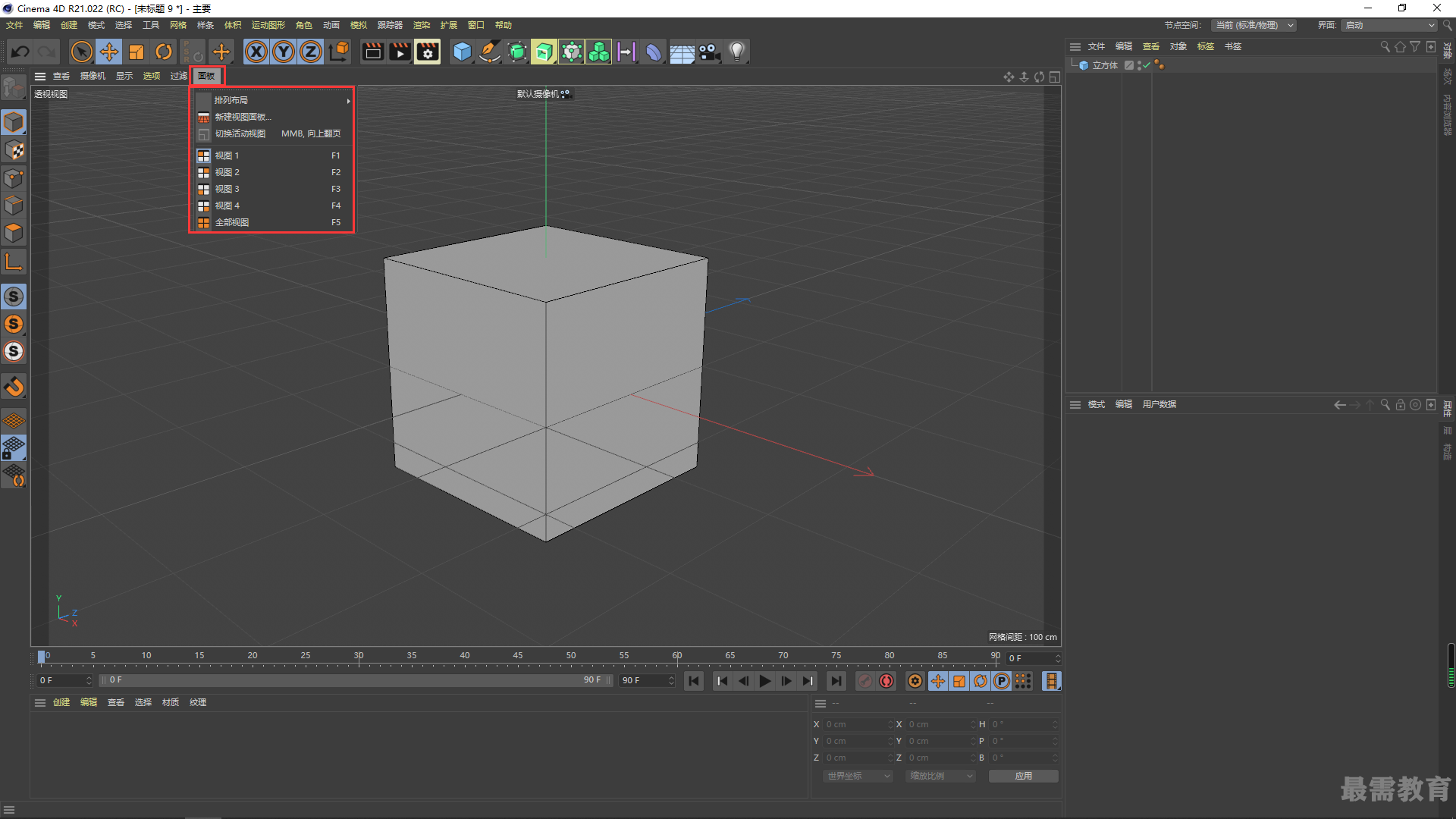Toggle Autokeying button
The image size is (1456, 819).
886,681
